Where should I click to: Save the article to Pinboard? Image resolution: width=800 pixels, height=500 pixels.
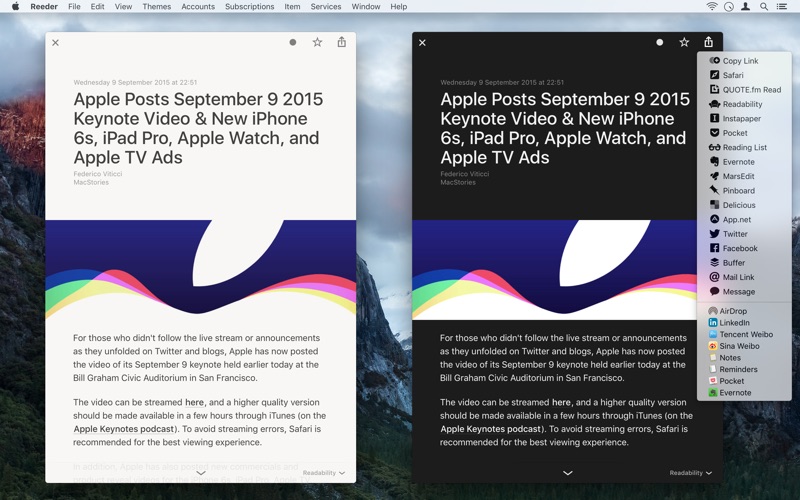click(738, 190)
